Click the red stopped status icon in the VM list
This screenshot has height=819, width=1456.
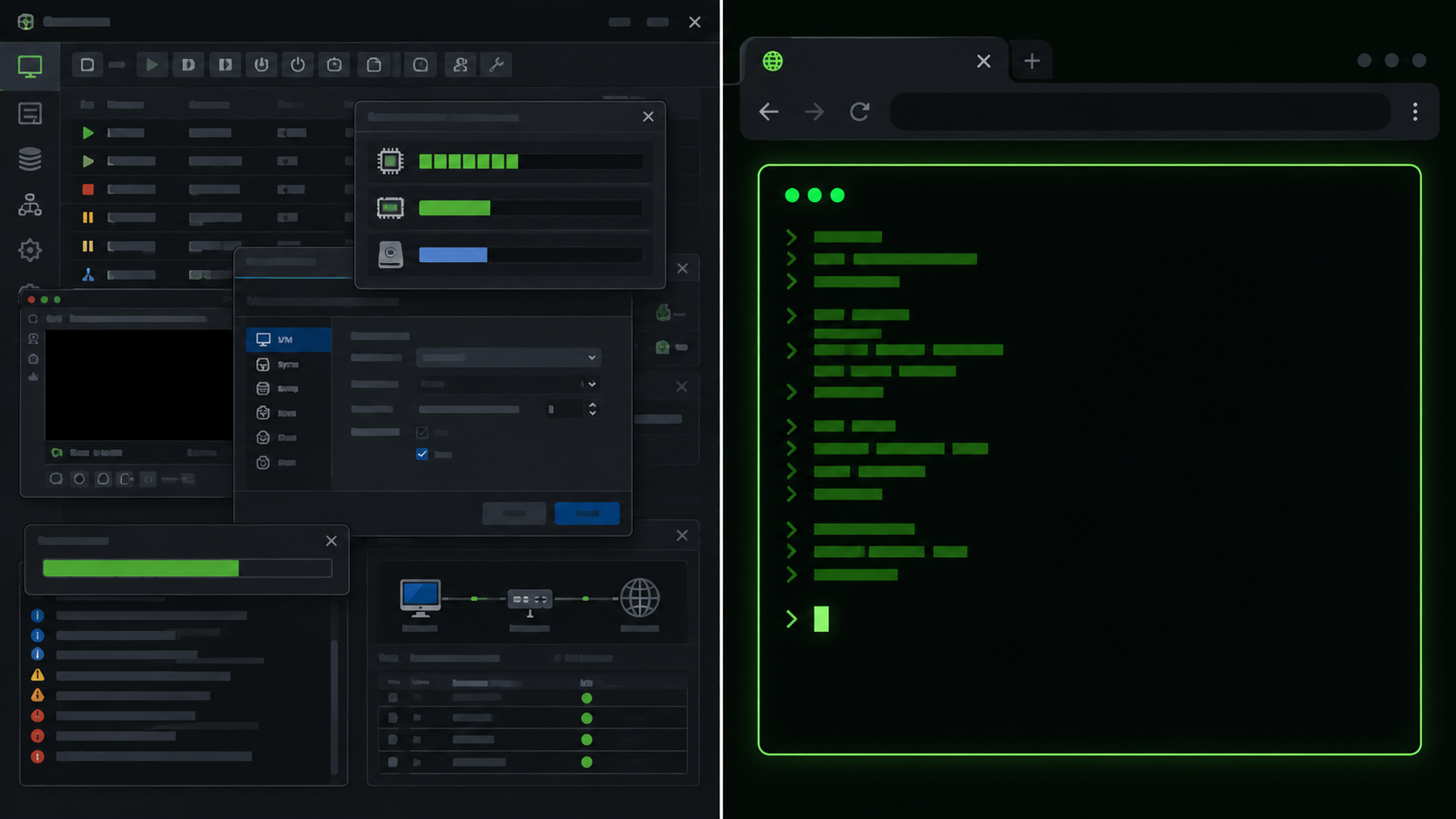tap(88, 189)
